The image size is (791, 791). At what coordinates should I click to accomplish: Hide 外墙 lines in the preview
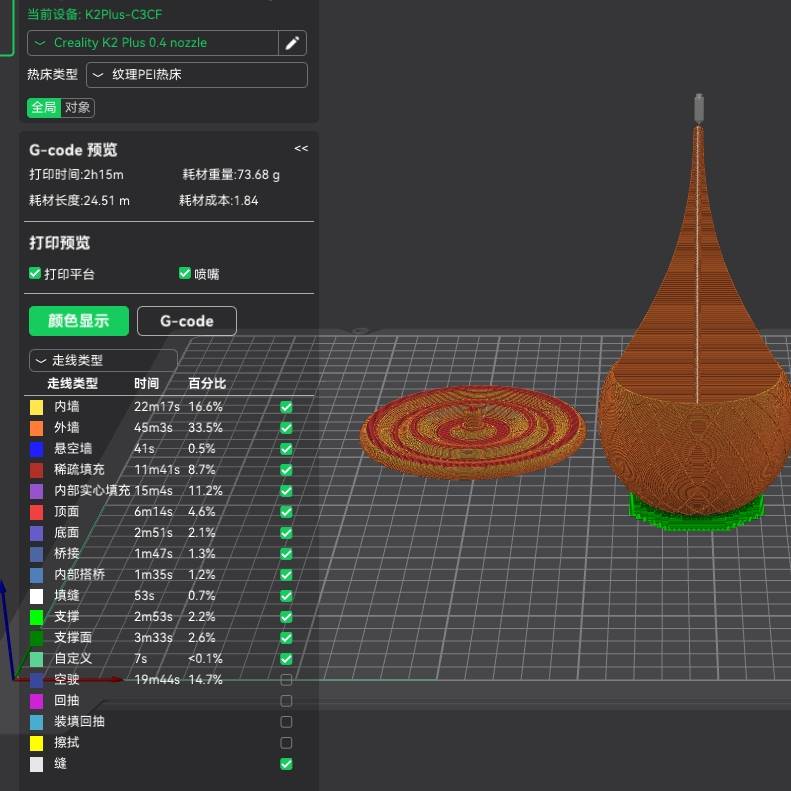(286, 428)
